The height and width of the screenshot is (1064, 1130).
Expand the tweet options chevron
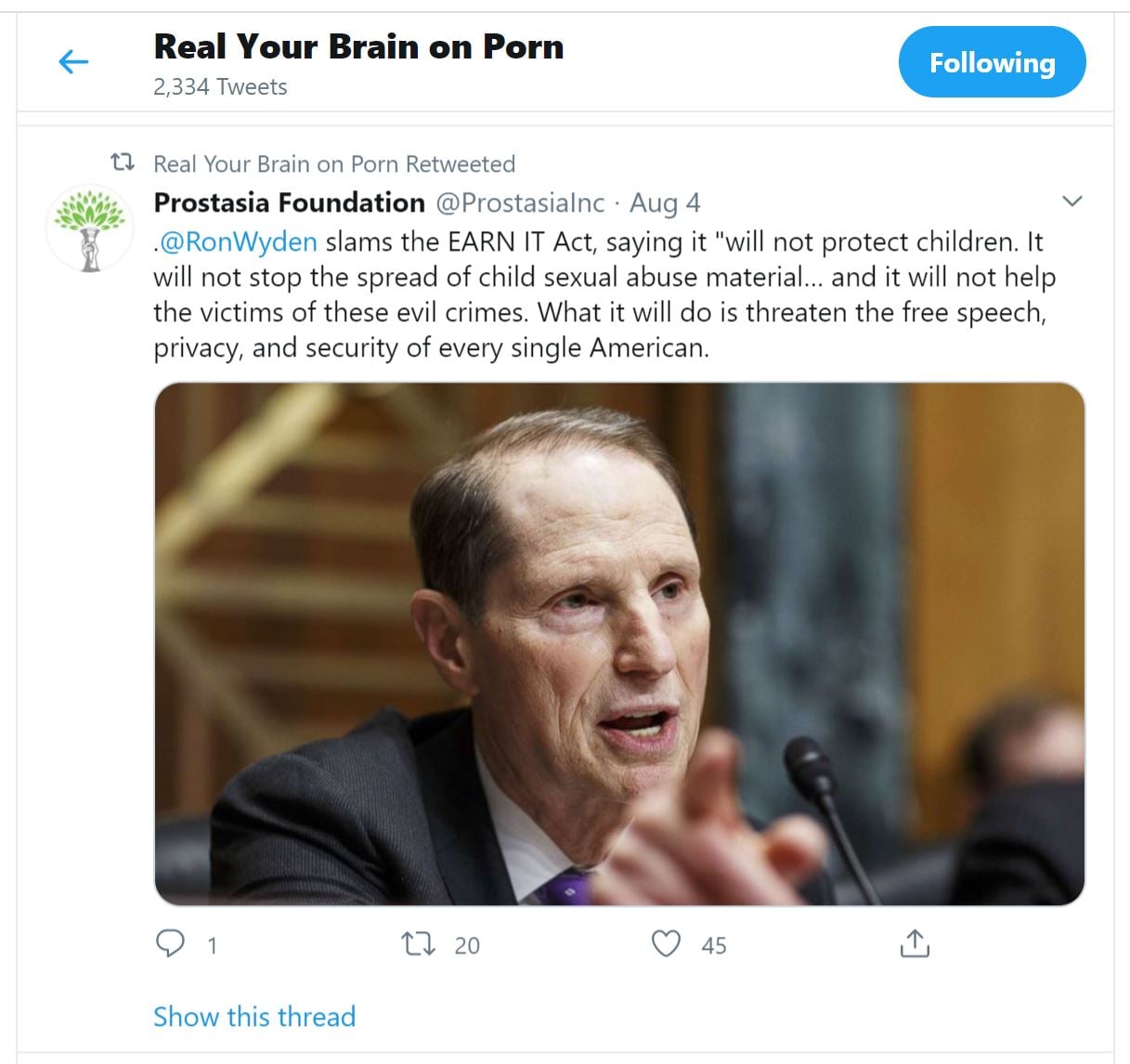pyautogui.click(x=1072, y=201)
